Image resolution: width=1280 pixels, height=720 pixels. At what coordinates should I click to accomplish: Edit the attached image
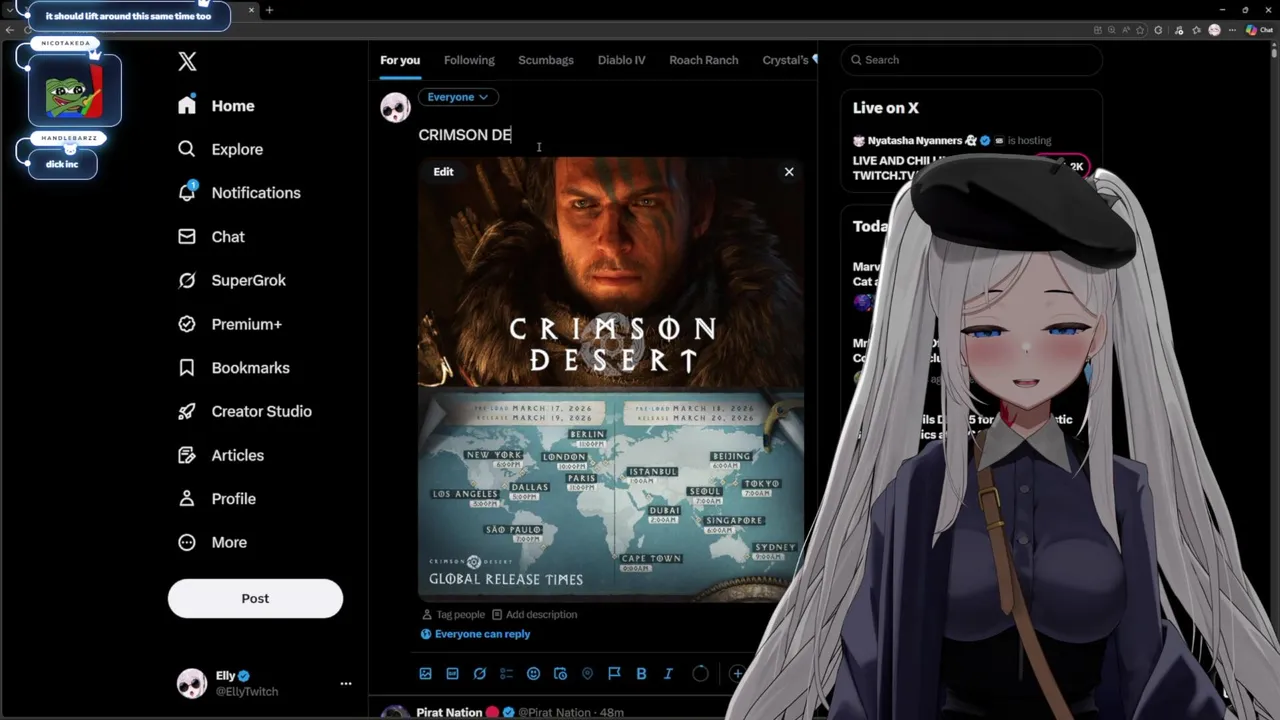click(x=443, y=172)
